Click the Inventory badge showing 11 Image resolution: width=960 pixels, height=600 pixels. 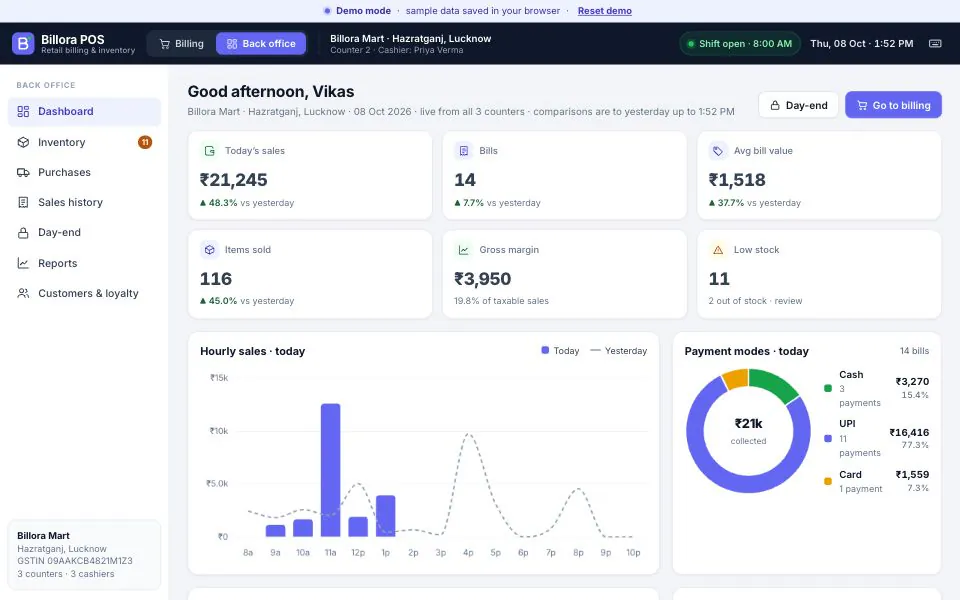[145, 142]
